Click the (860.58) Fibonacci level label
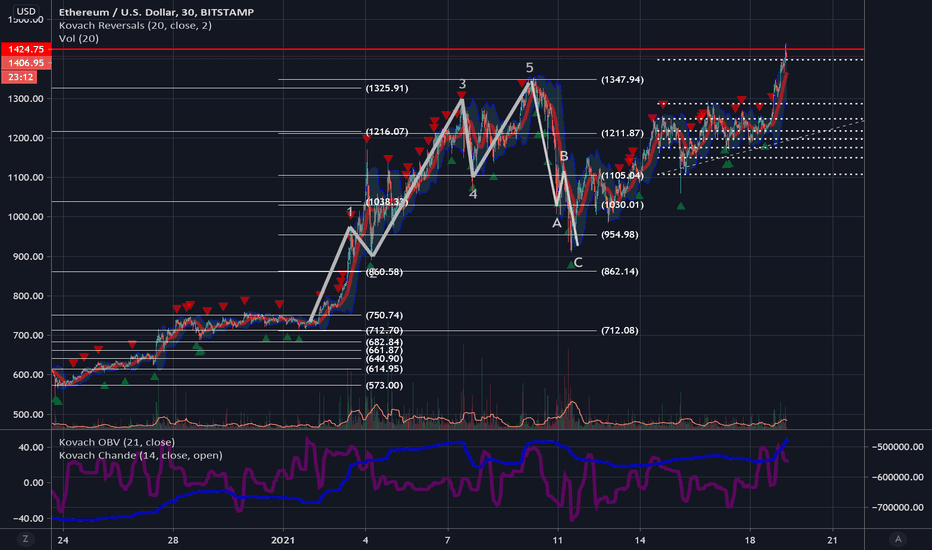This screenshot has height=550, width=932. (x=384, y=272)
